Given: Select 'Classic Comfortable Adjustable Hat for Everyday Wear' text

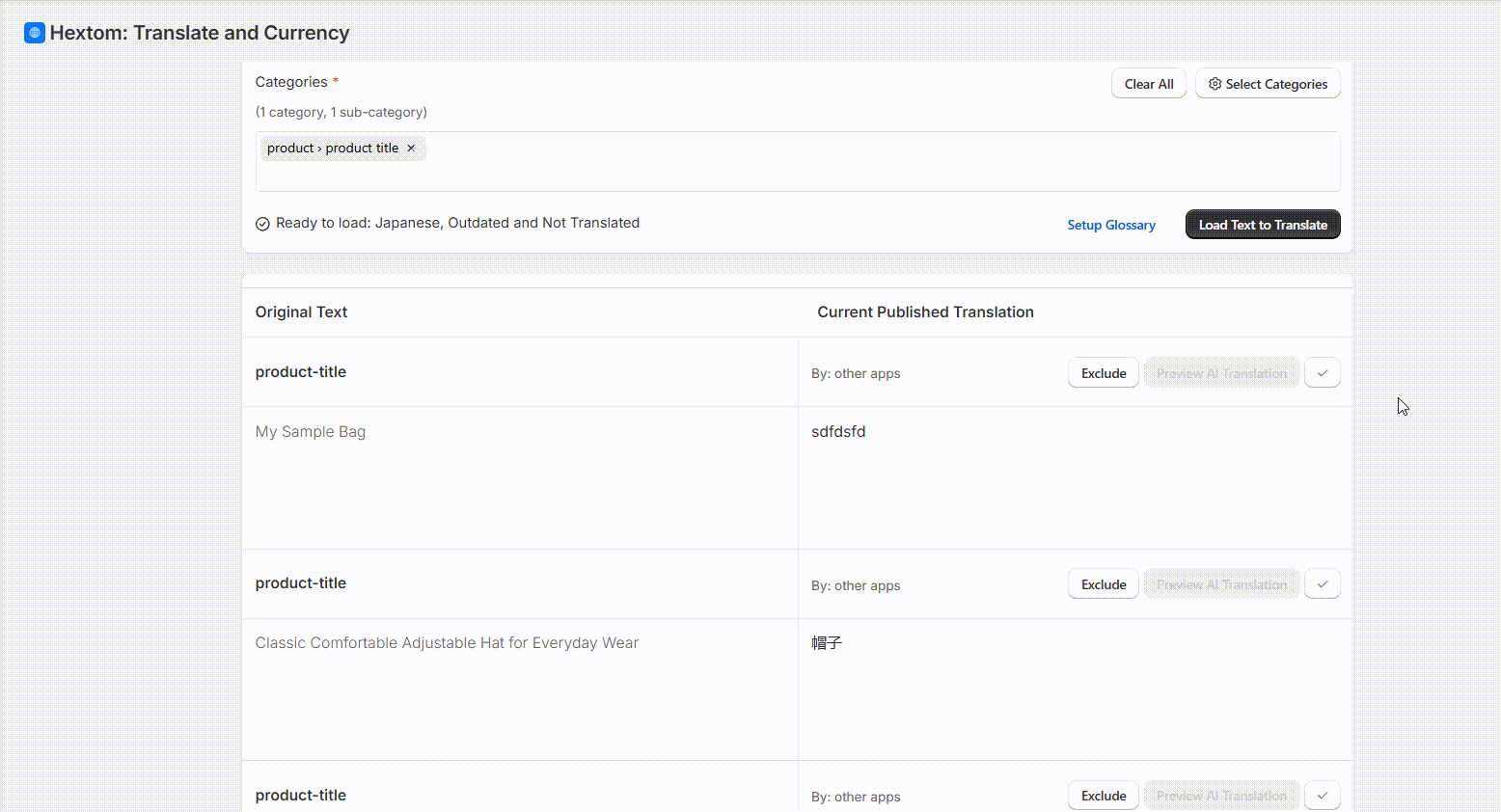Looking at the screenshot, I should click(447, 643).
